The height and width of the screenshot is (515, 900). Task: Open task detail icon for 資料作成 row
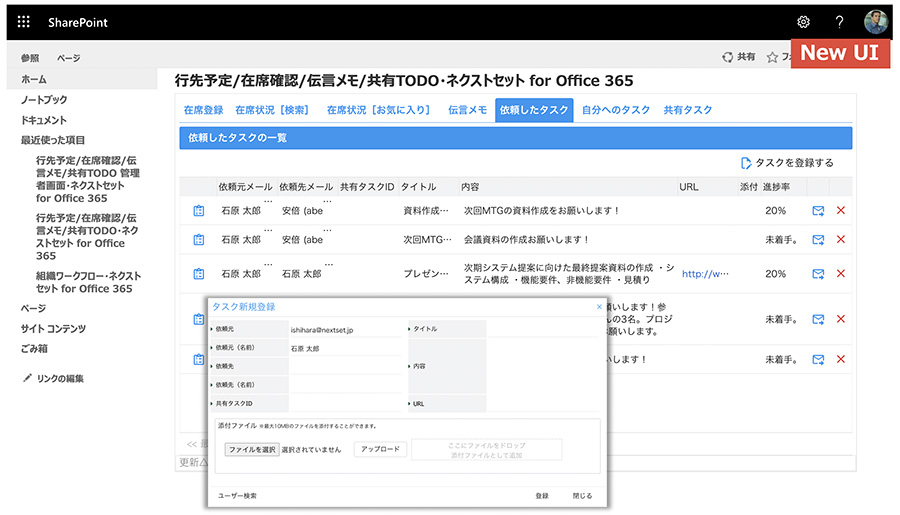pos(199,211)
